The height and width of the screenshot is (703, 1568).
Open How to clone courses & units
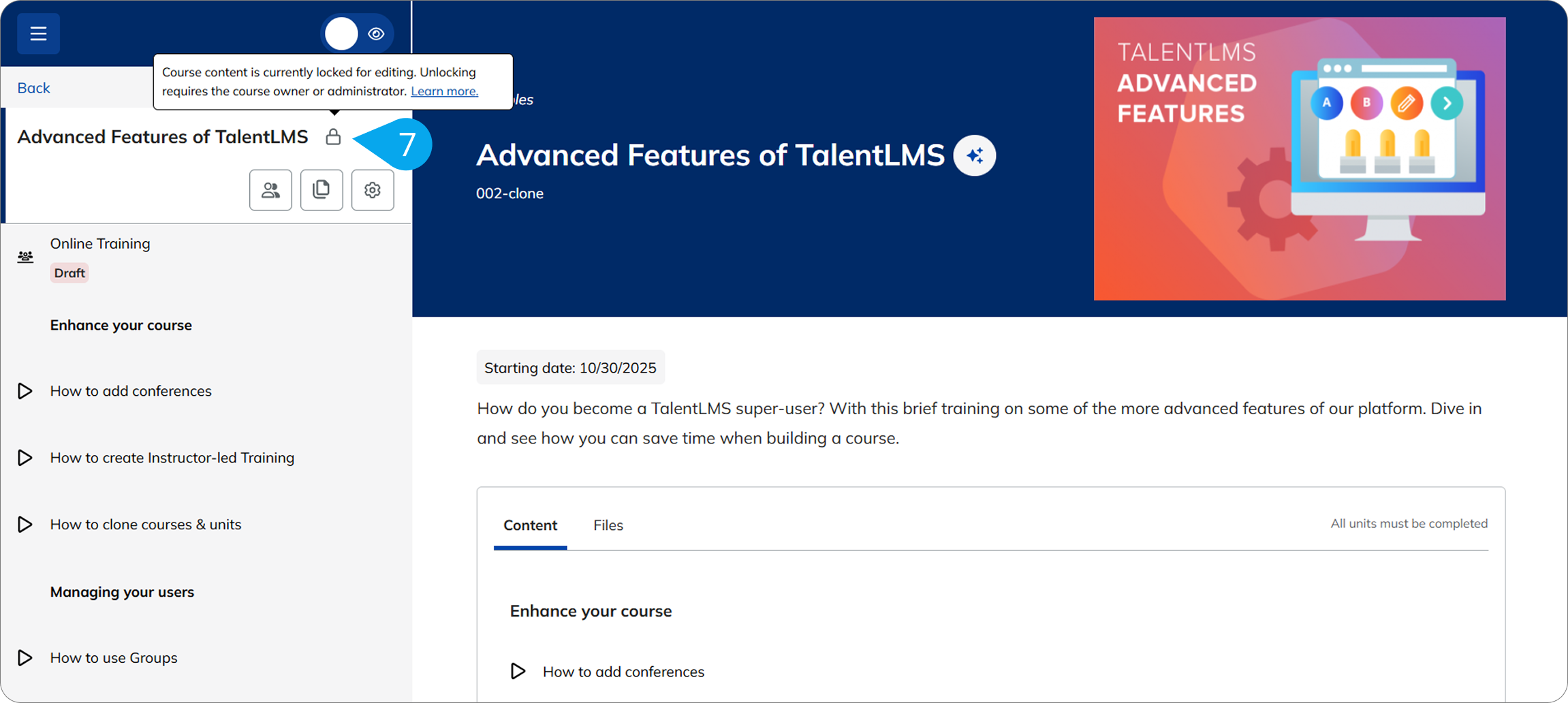pos(145,525)
